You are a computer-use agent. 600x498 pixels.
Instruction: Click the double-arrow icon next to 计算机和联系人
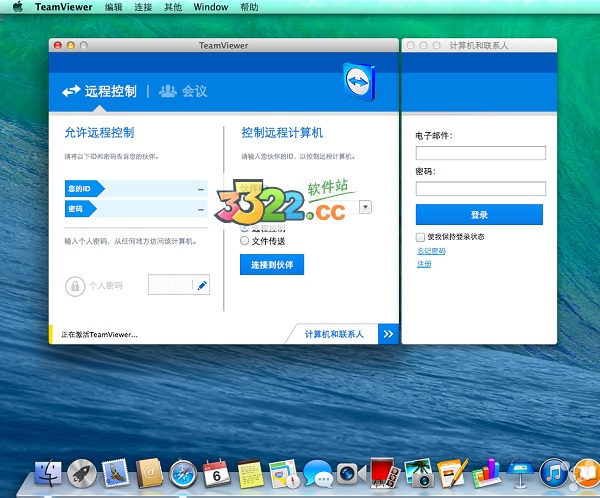tap(388, 333)
